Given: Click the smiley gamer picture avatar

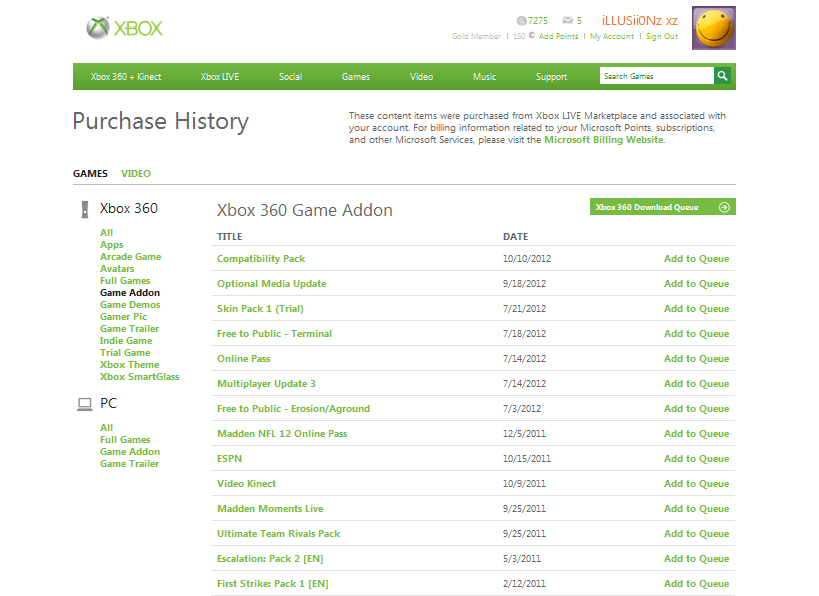Looking at the screenshot, I should pyautogui.click(x=713, y=28).
